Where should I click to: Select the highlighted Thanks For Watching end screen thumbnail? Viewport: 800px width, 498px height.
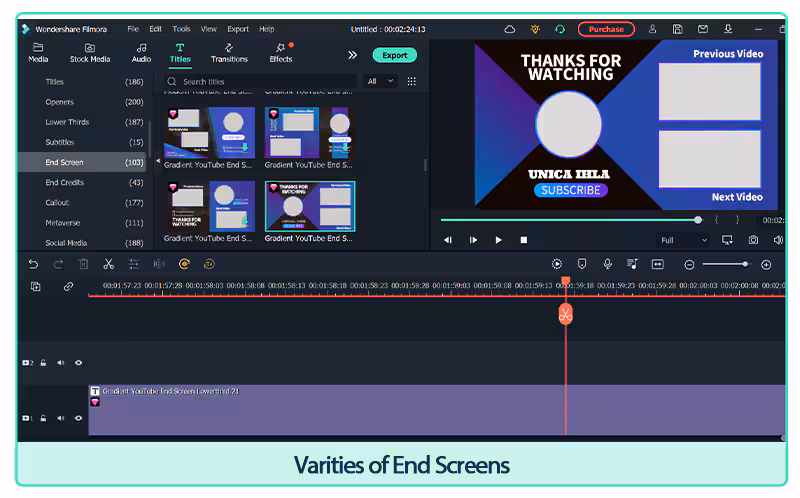click(310, 206)
